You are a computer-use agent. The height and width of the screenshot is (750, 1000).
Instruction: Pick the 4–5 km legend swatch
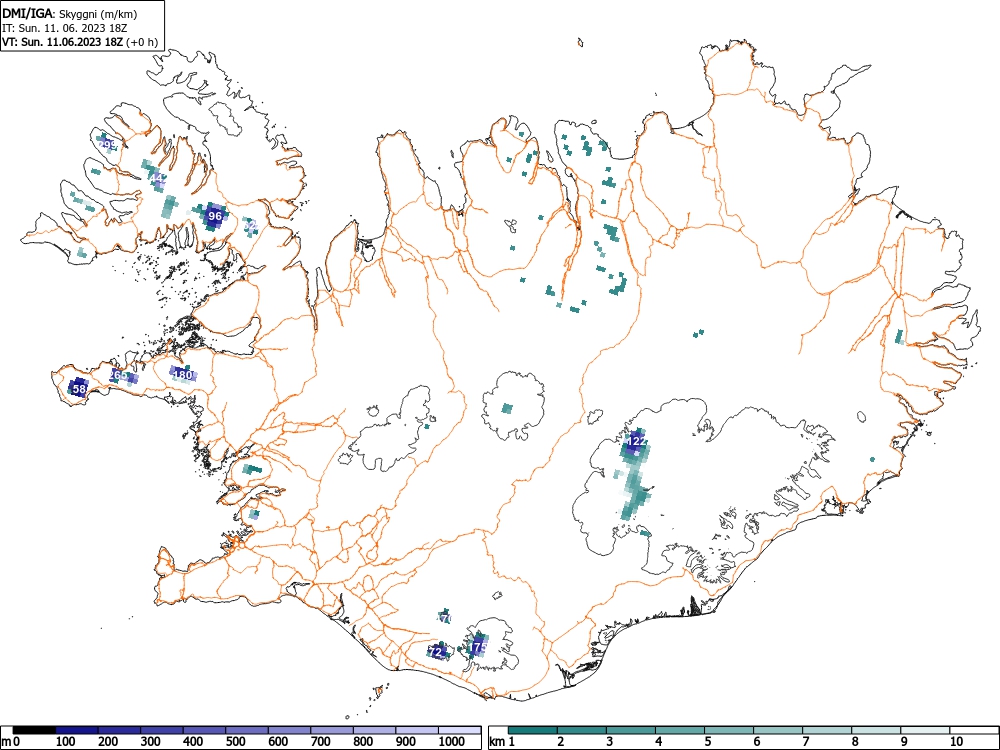coord(680,730)
